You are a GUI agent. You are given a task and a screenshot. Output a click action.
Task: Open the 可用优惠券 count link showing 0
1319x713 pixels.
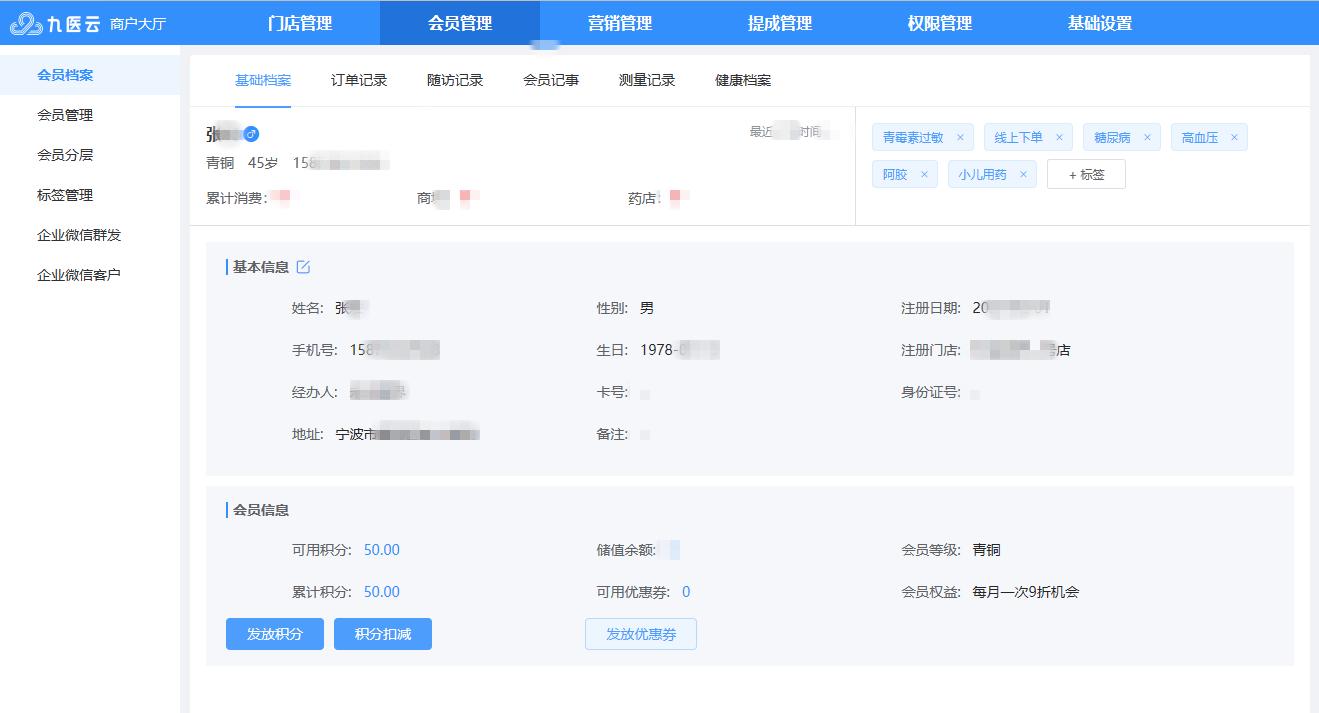pos(688,591)
